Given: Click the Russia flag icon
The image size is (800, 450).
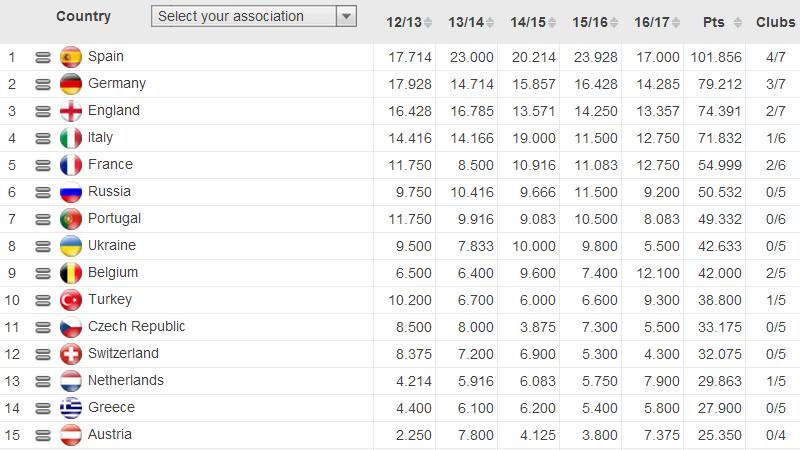Looking at the screenshot, I should coord(70,192).
